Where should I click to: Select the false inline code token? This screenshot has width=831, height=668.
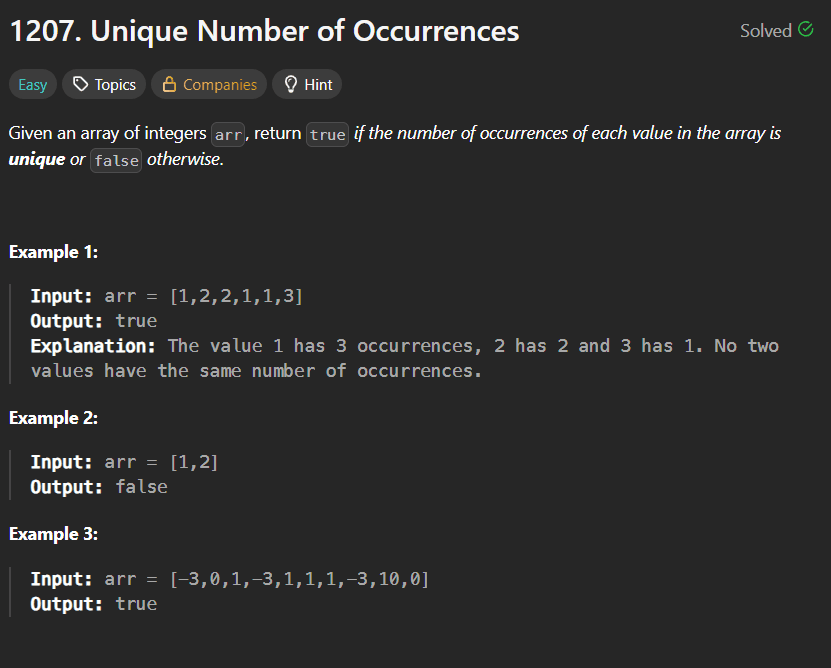(x=115, y=160)
